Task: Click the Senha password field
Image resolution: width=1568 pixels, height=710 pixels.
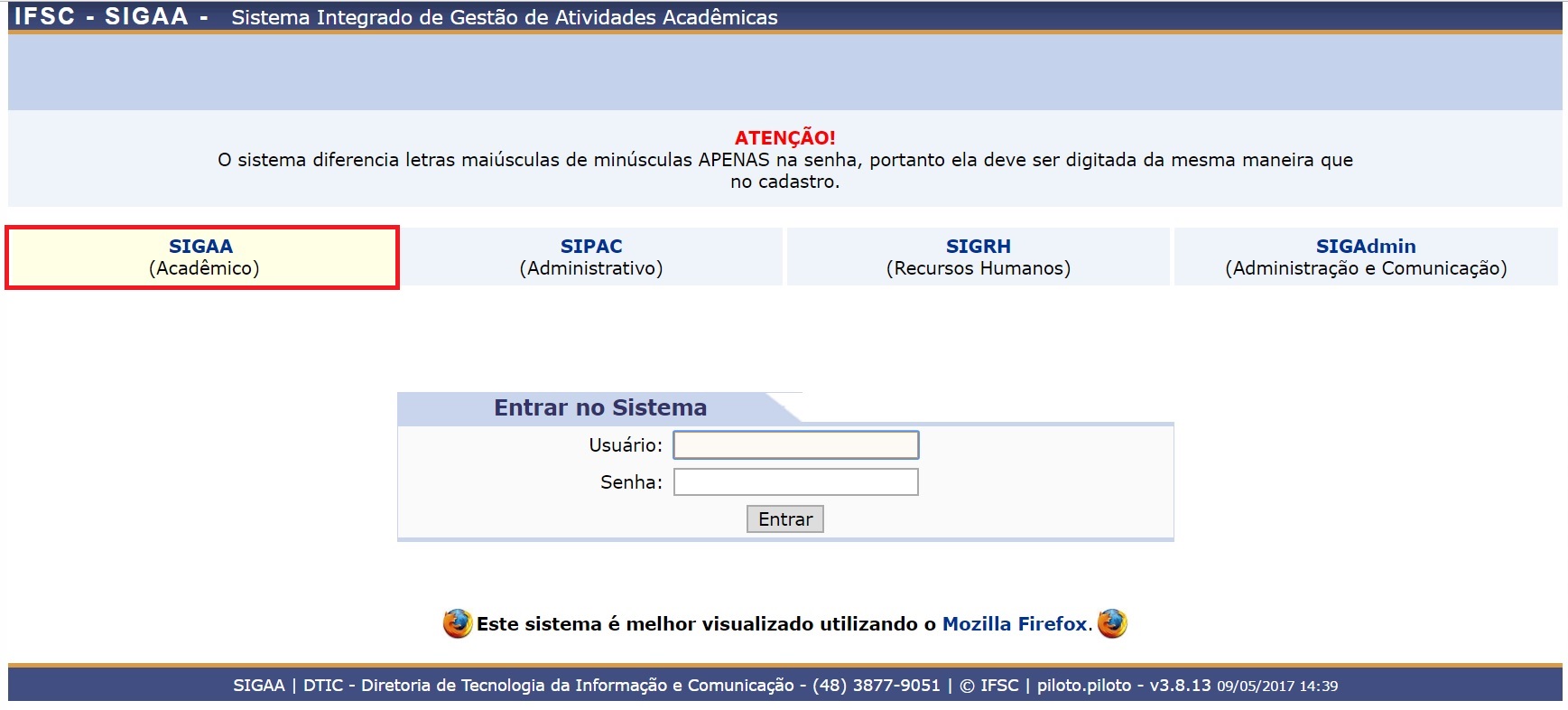Action: 796,483
